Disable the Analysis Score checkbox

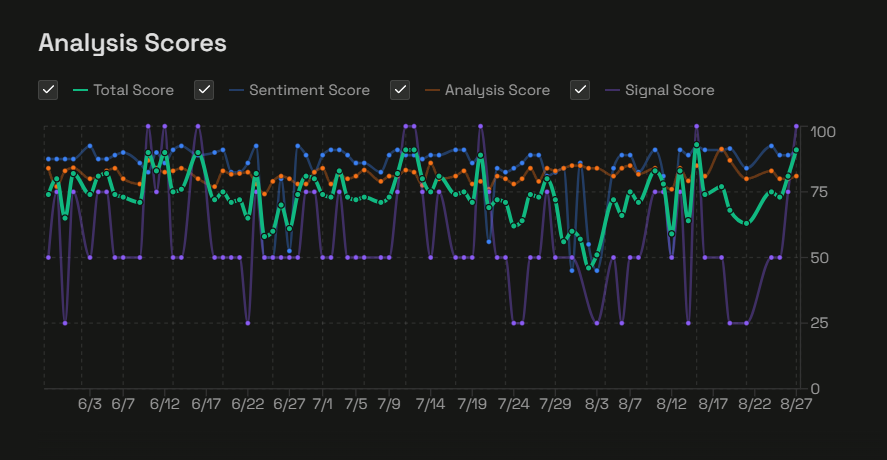pyautogui.click(x=400, y=90)
